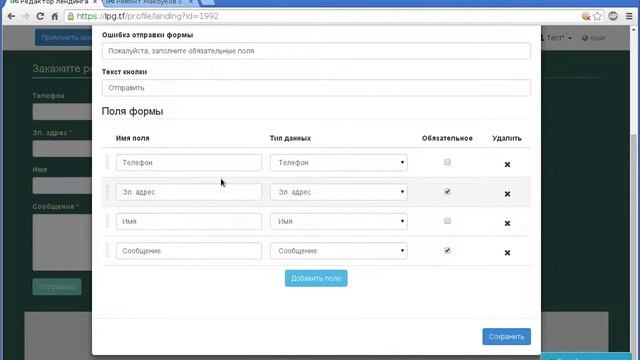
Task: Reload the page with refresh icon
Action: (x=40, y=16)
